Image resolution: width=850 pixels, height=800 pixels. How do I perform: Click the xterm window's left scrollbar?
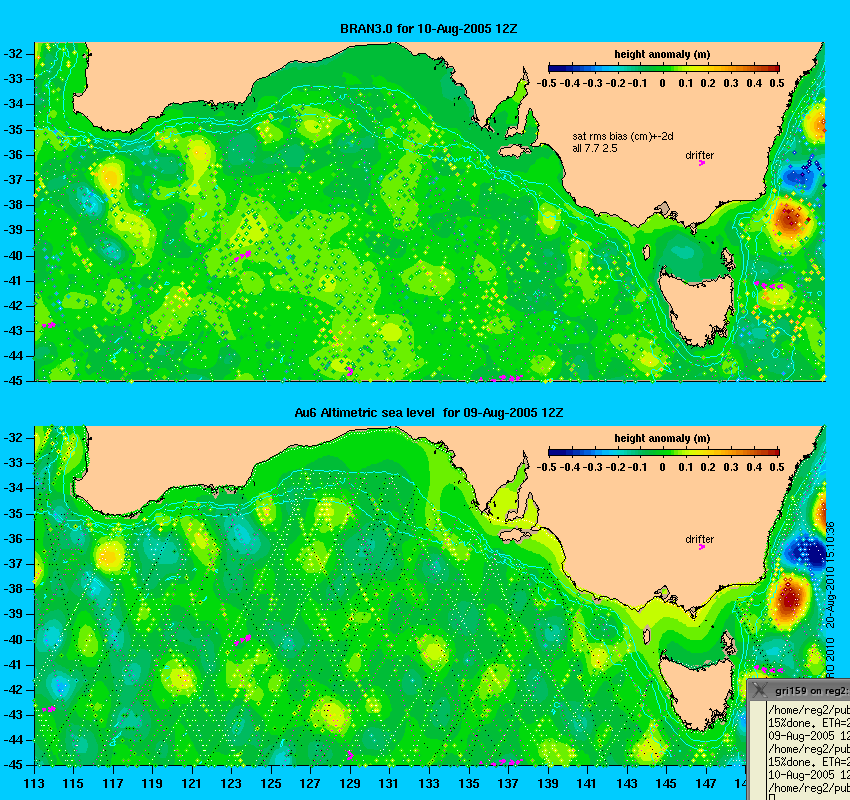tap(757, 751)
